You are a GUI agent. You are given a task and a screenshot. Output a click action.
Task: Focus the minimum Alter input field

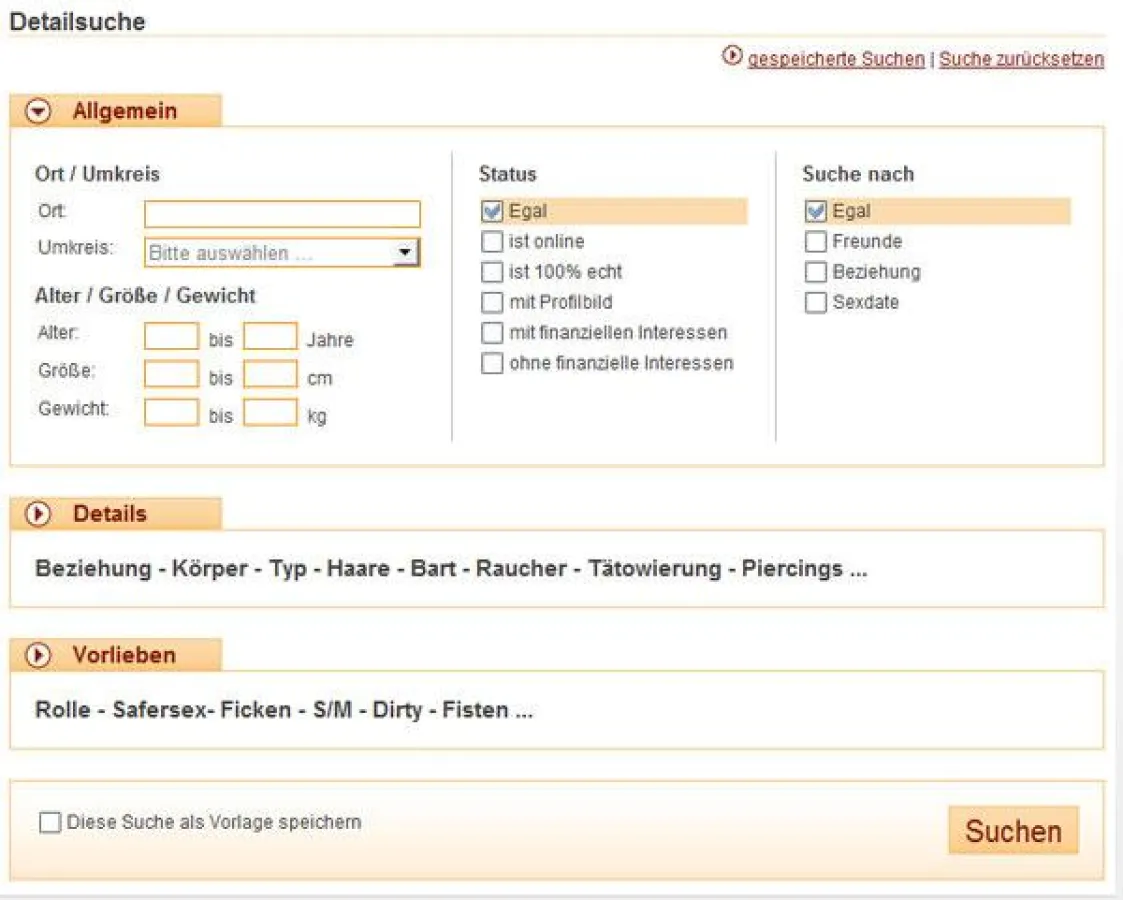(x=171, y=337)
